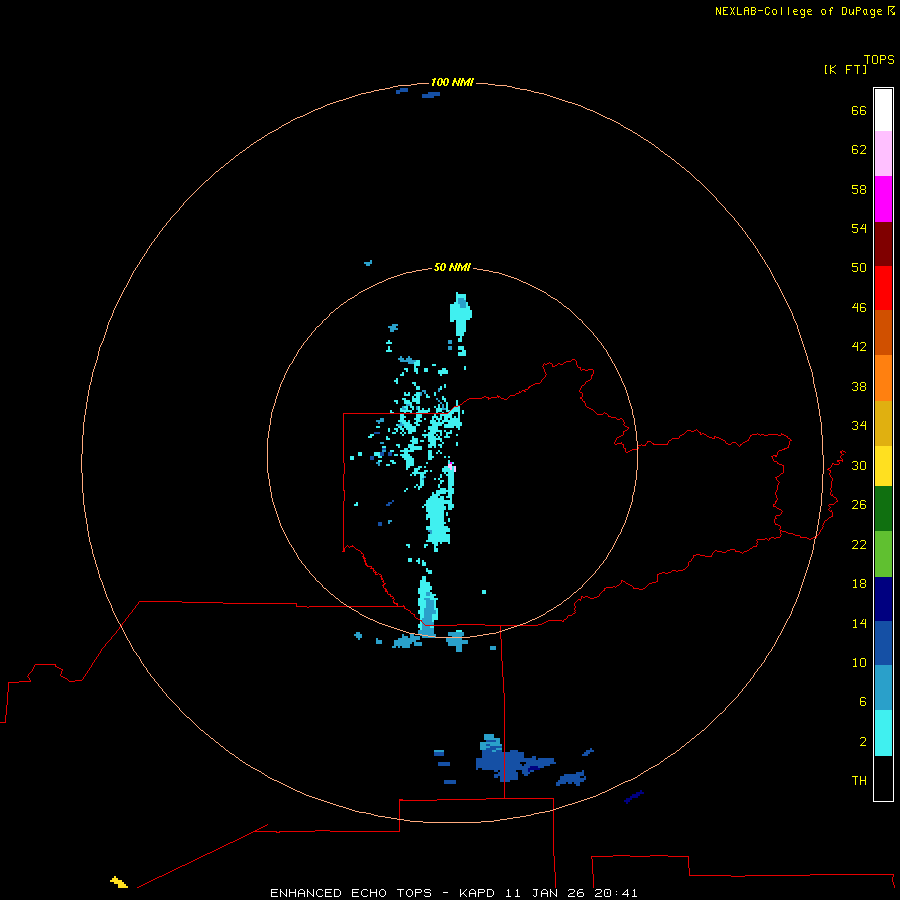Click the bright red legend swatch
Viewport: 900px width, 900px height.
[883, 288]
